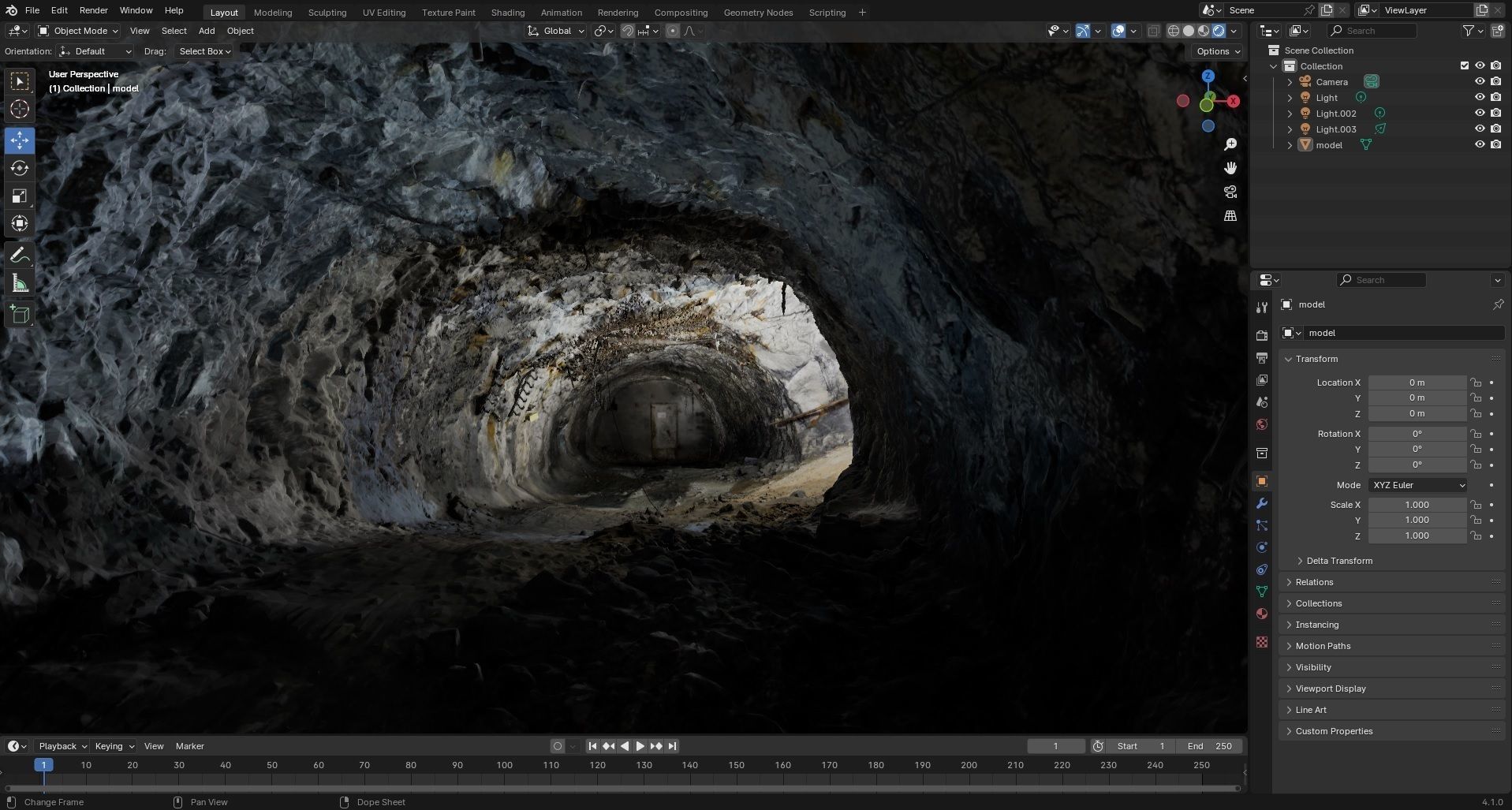Switch to the Sculpting workspace tab
Image resolution: width=1512 pixels, height=810 pixels.
coord(327,13)
